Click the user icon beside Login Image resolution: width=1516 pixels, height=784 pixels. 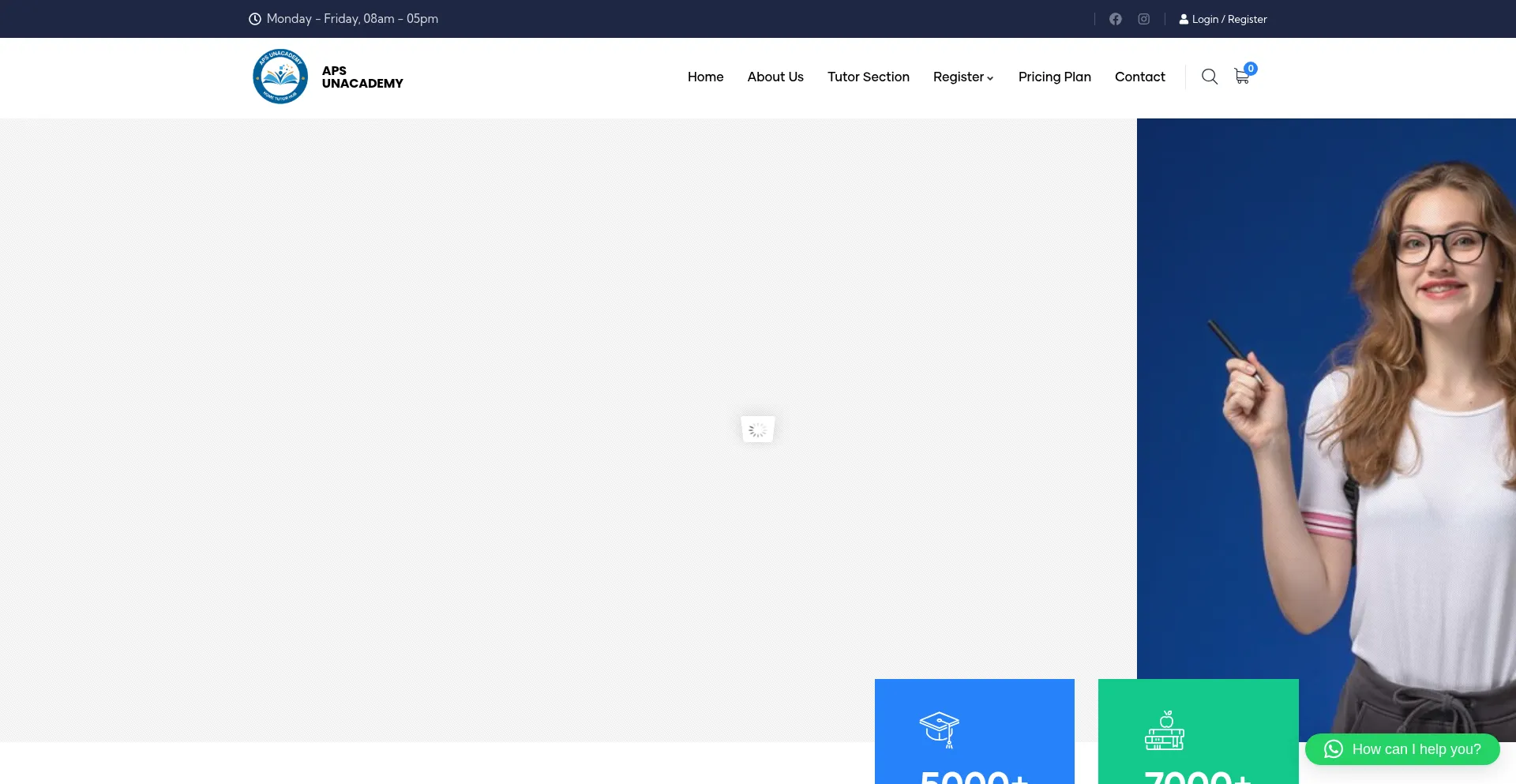tap(1184, 19)
